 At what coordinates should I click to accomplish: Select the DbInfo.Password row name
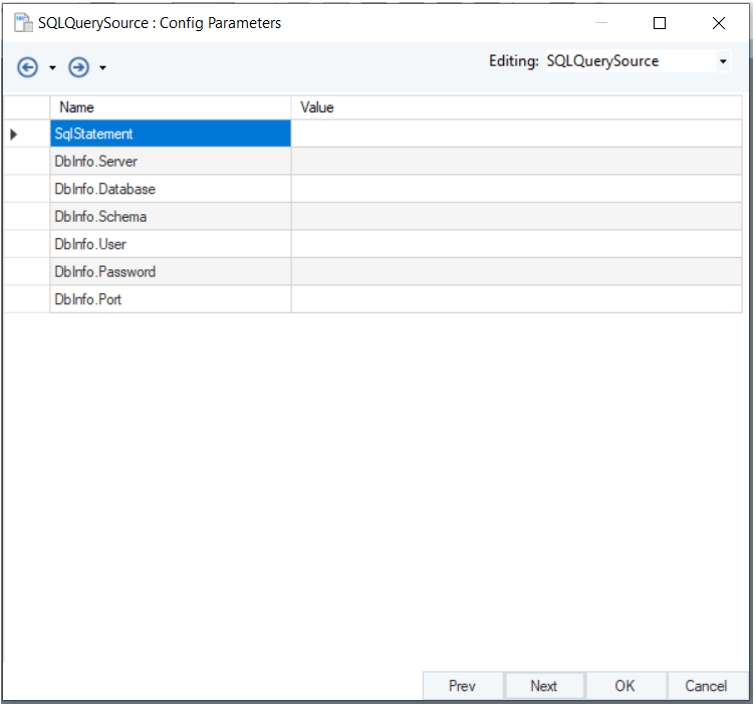tap(170, 272)
